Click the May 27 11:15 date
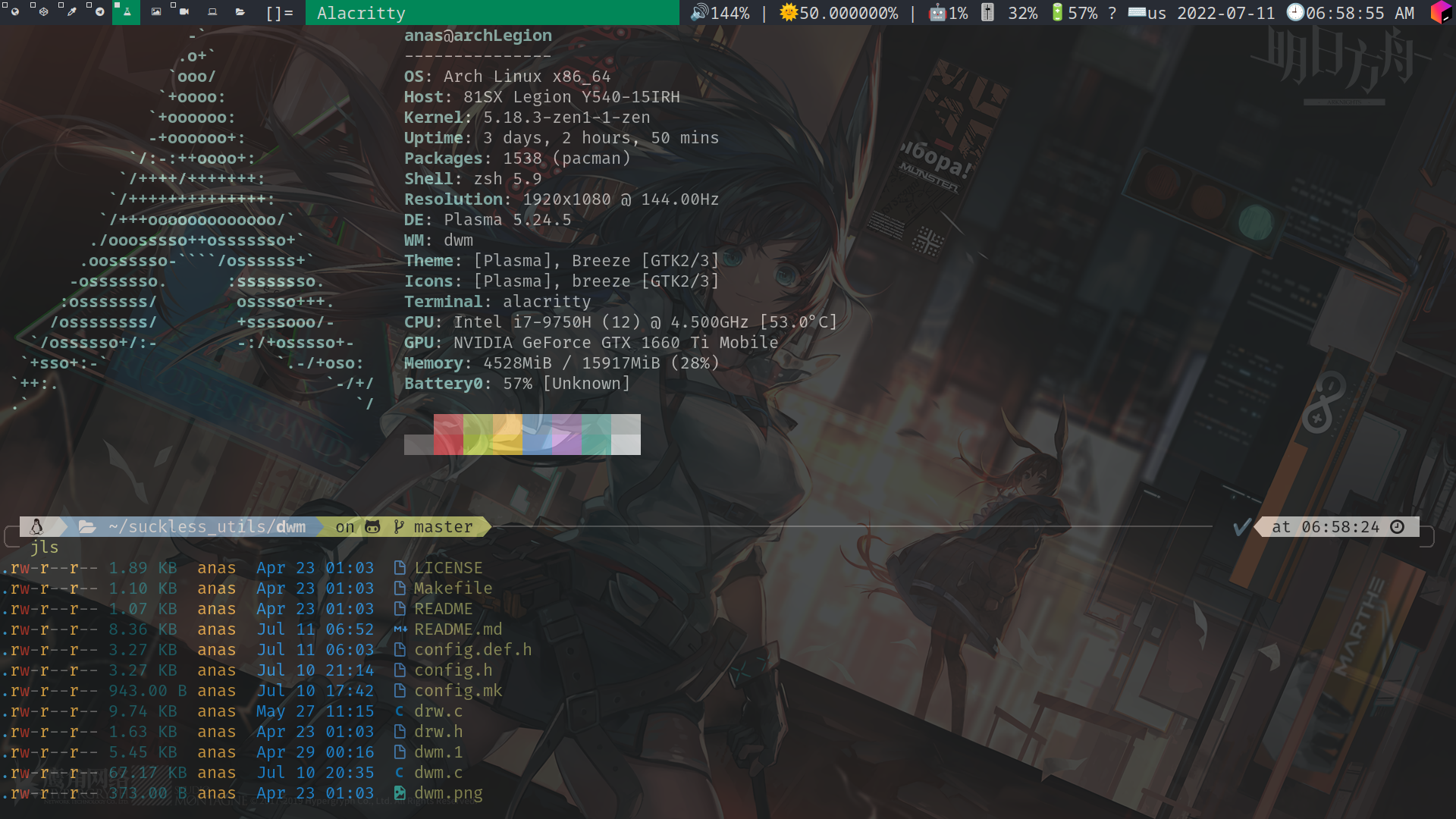The width and height of the screenshot is (1456, 819). (x=315, y=711)
